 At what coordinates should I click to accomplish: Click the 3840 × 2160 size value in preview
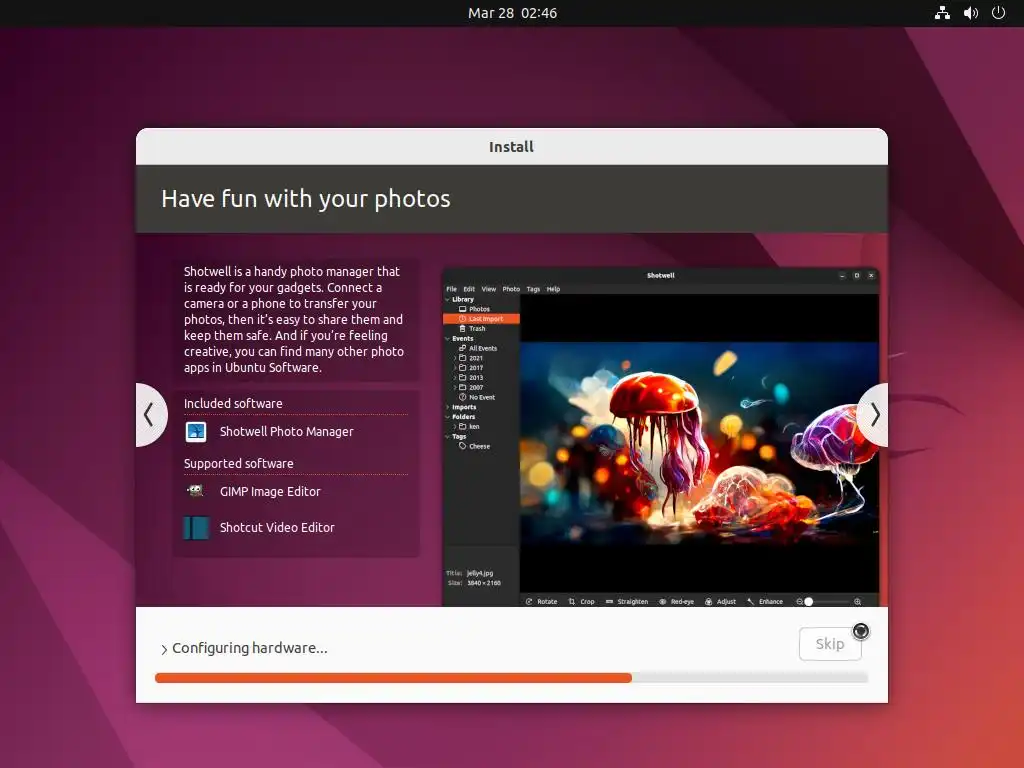coord(484,583)
